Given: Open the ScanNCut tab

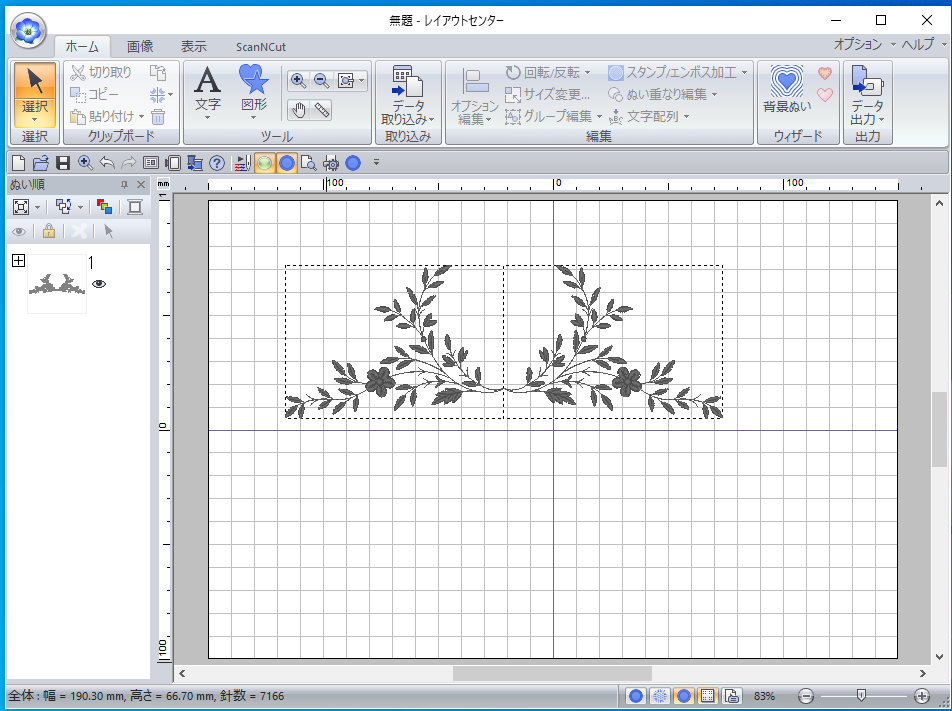Looking at the screenshot, I should point(259,46).
